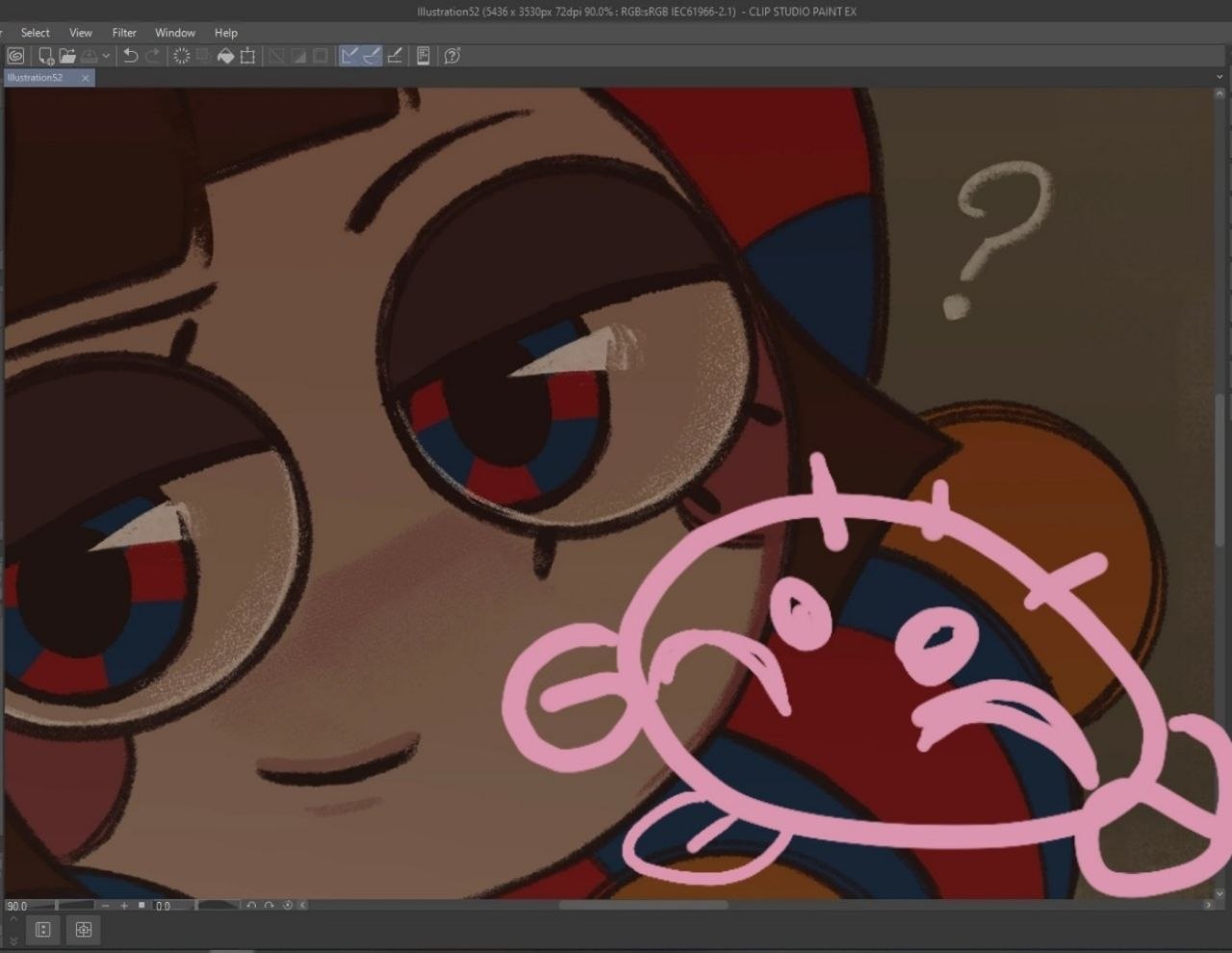
Task: Click the Open file folder icon
Action: (x=67, y=56)
